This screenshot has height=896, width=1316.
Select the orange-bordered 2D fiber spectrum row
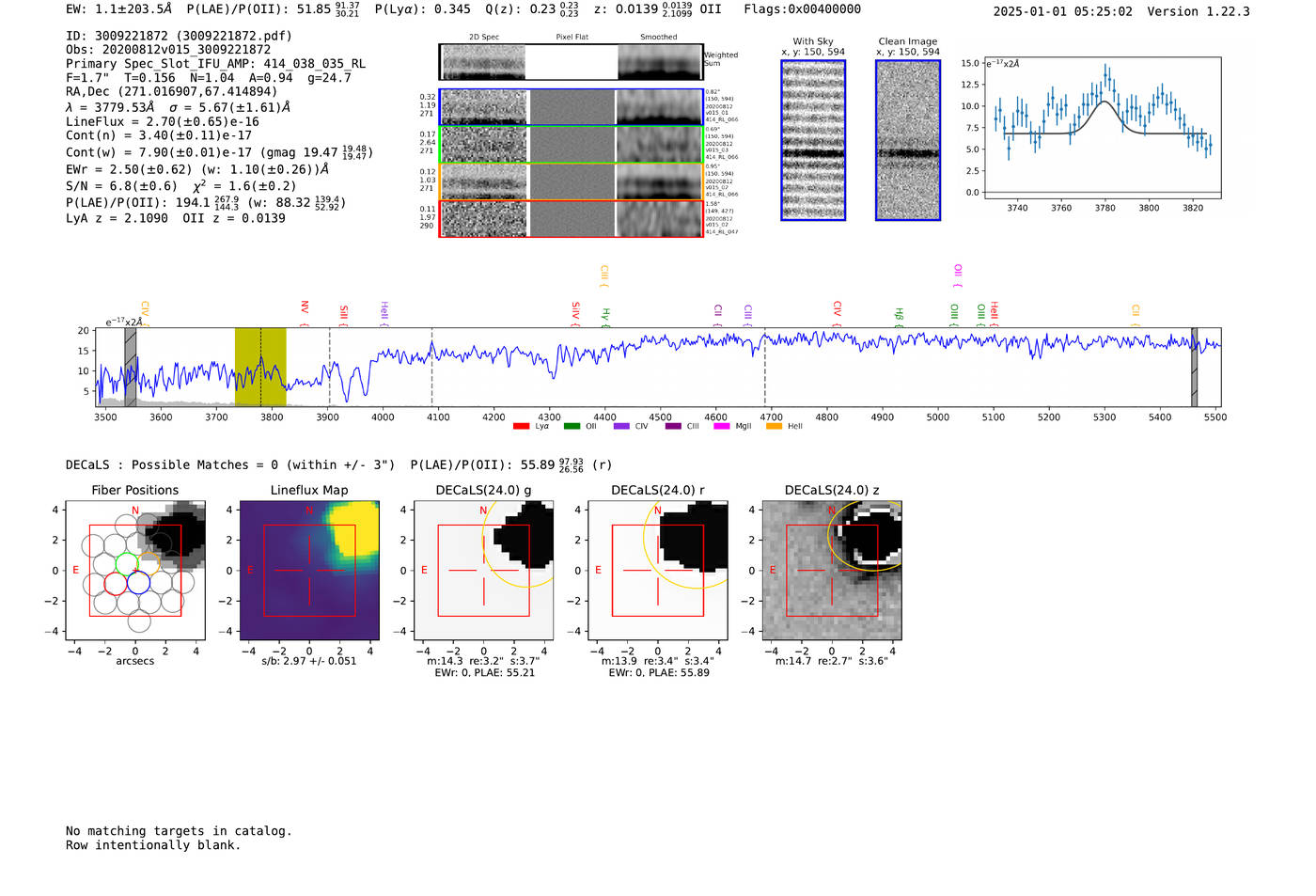pos(571,181)
